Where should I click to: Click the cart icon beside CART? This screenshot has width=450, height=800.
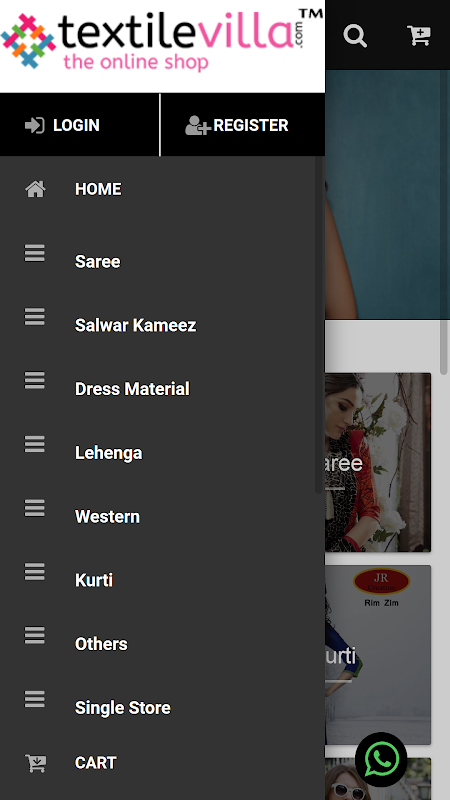[35, 763]
